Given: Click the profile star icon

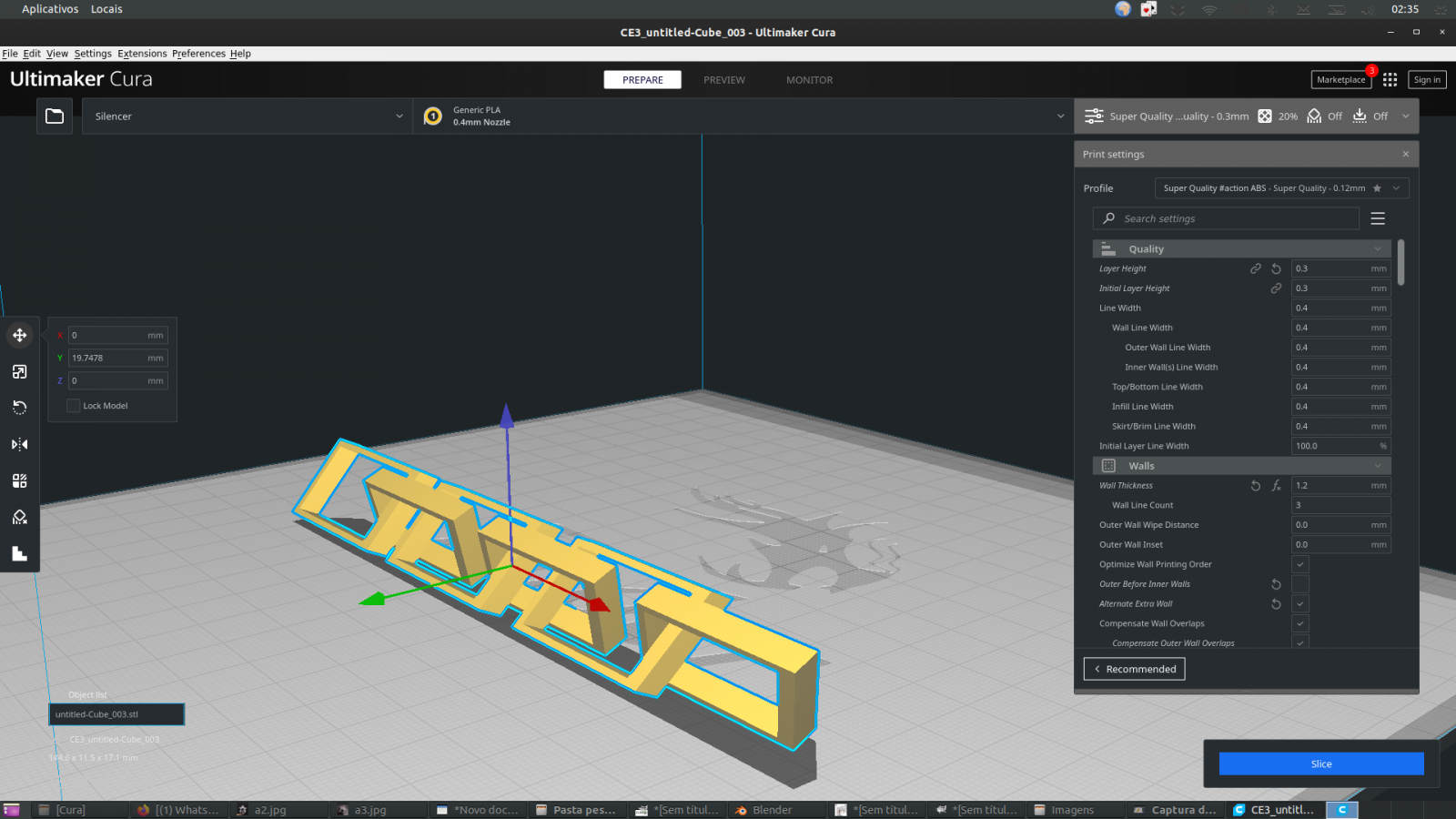Looking at the screenshot, I should [1377, 188].
